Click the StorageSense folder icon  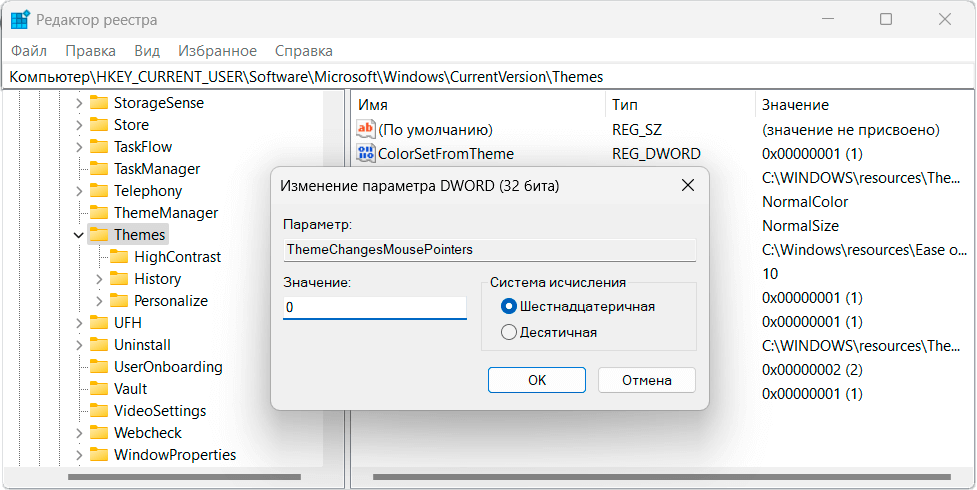click(x=98, y=103)
